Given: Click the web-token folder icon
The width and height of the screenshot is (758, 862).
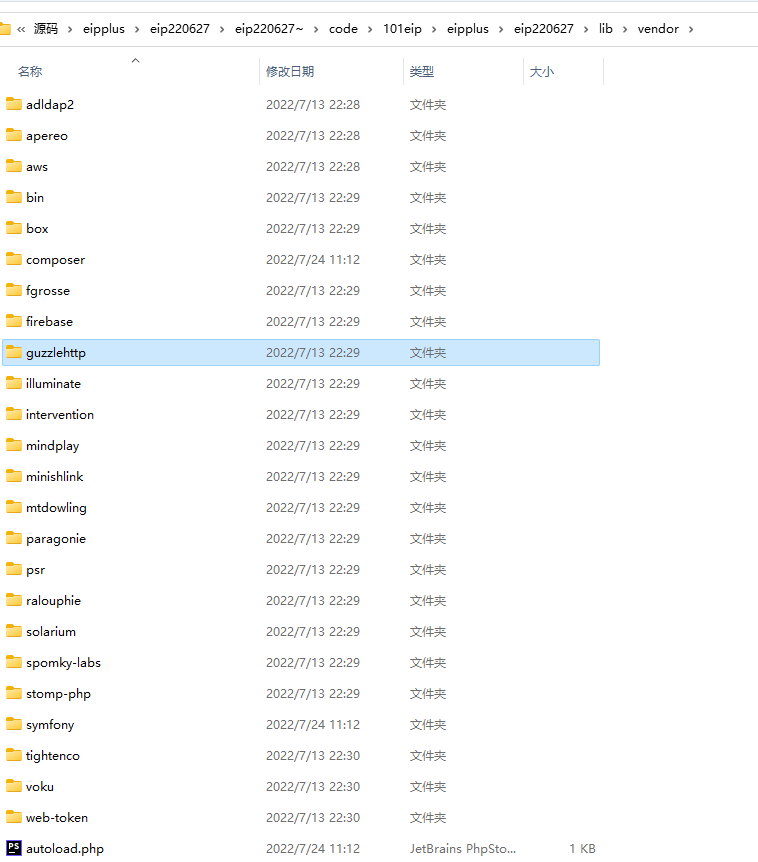Looking at the screenshot, I should 14,817.
